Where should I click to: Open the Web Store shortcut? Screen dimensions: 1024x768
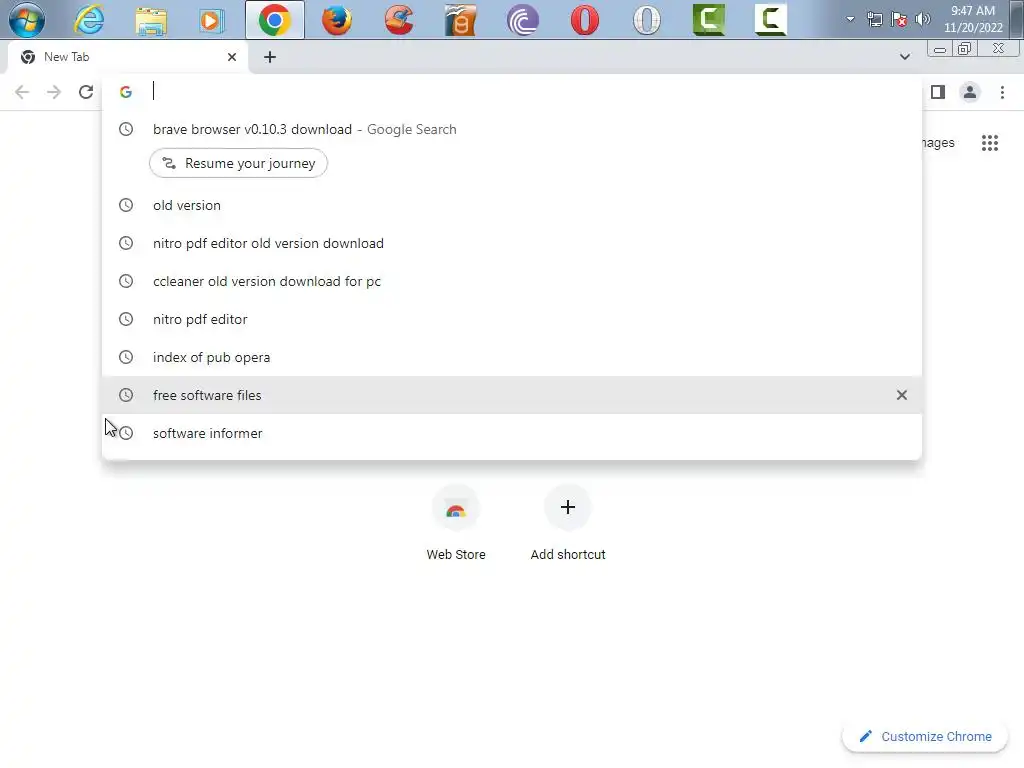456,524
